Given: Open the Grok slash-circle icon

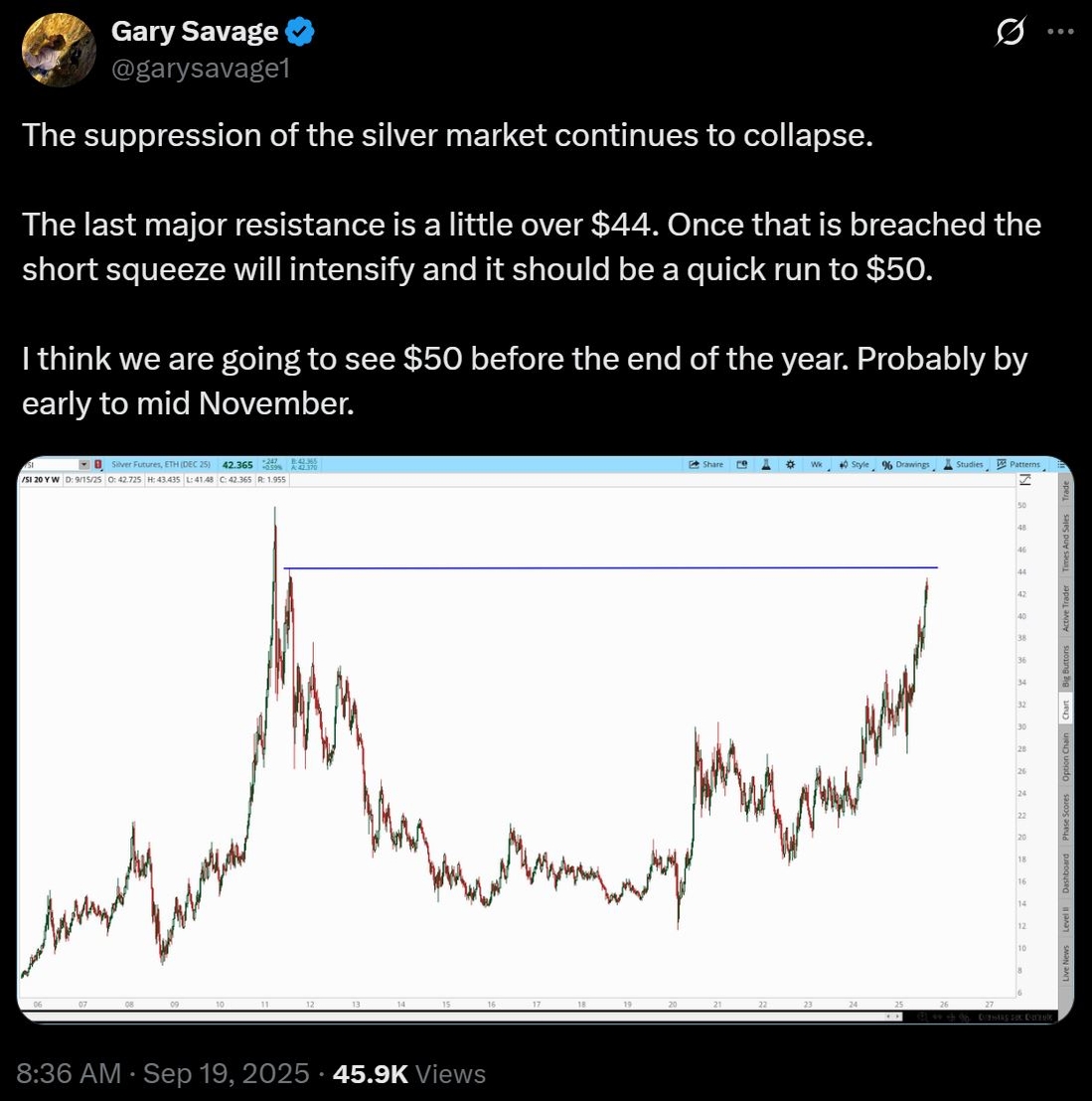Looking at the screenshot, I should 1010,32.
